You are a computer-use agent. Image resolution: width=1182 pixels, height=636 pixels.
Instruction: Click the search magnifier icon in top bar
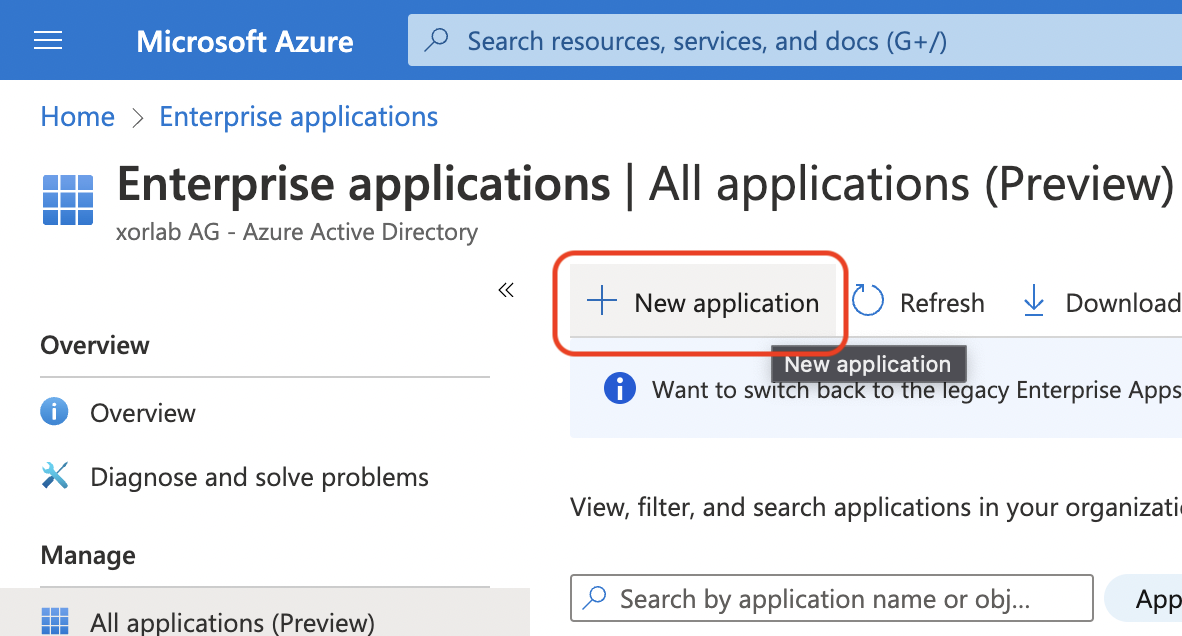click(x=436, y=40)
